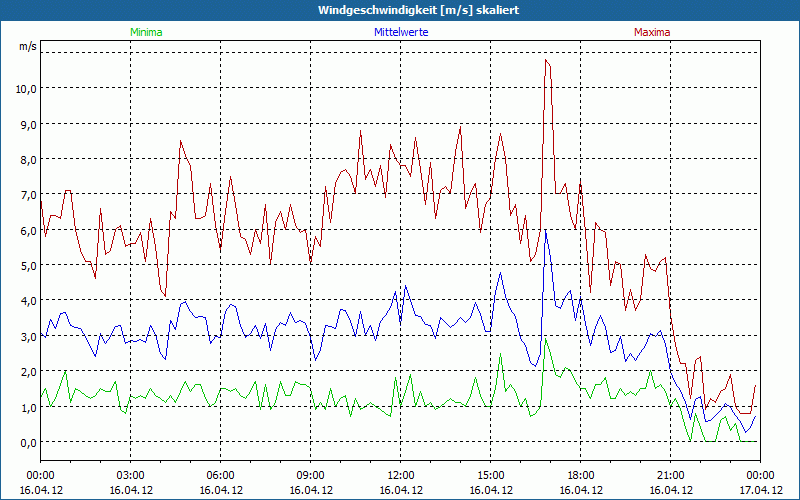Select the green Minima legend label

[146, 32]
